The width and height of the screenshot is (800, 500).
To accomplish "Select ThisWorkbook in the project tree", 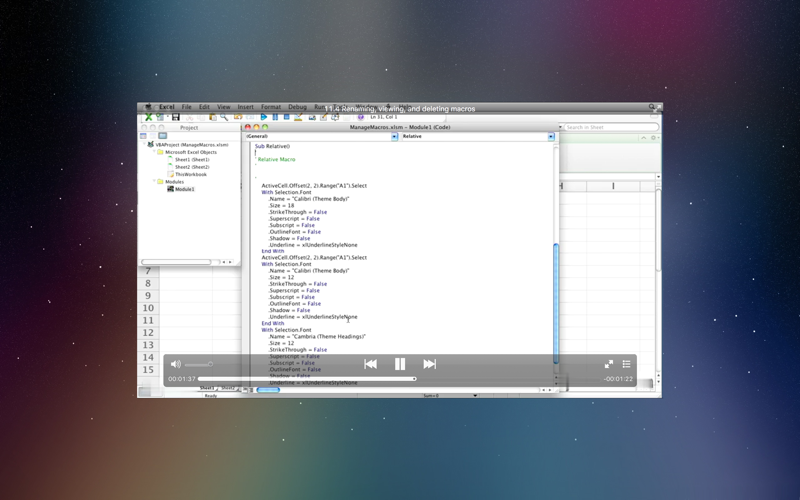I will pos(191,174).
